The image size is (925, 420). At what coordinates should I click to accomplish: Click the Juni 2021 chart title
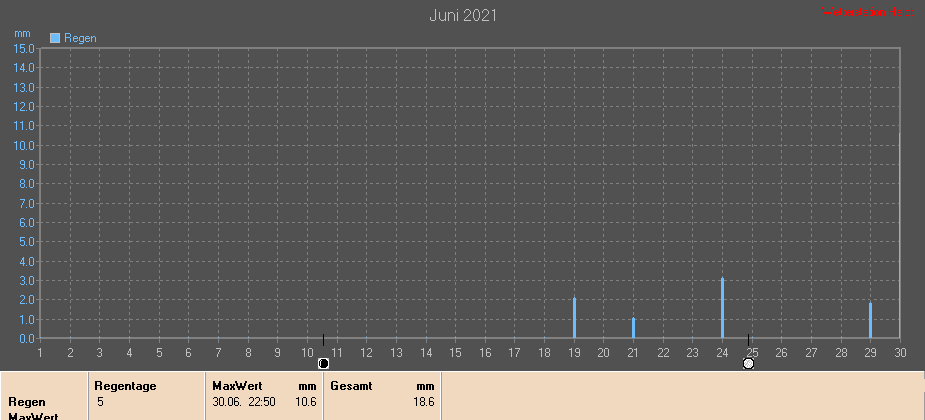(x=463, y=16)
